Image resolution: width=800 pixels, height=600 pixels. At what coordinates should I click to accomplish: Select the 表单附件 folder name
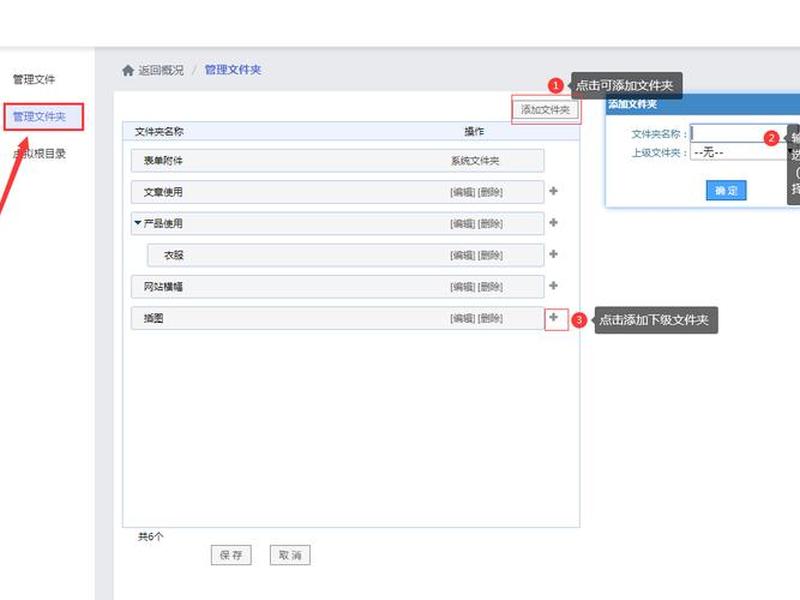coord(163,161)
